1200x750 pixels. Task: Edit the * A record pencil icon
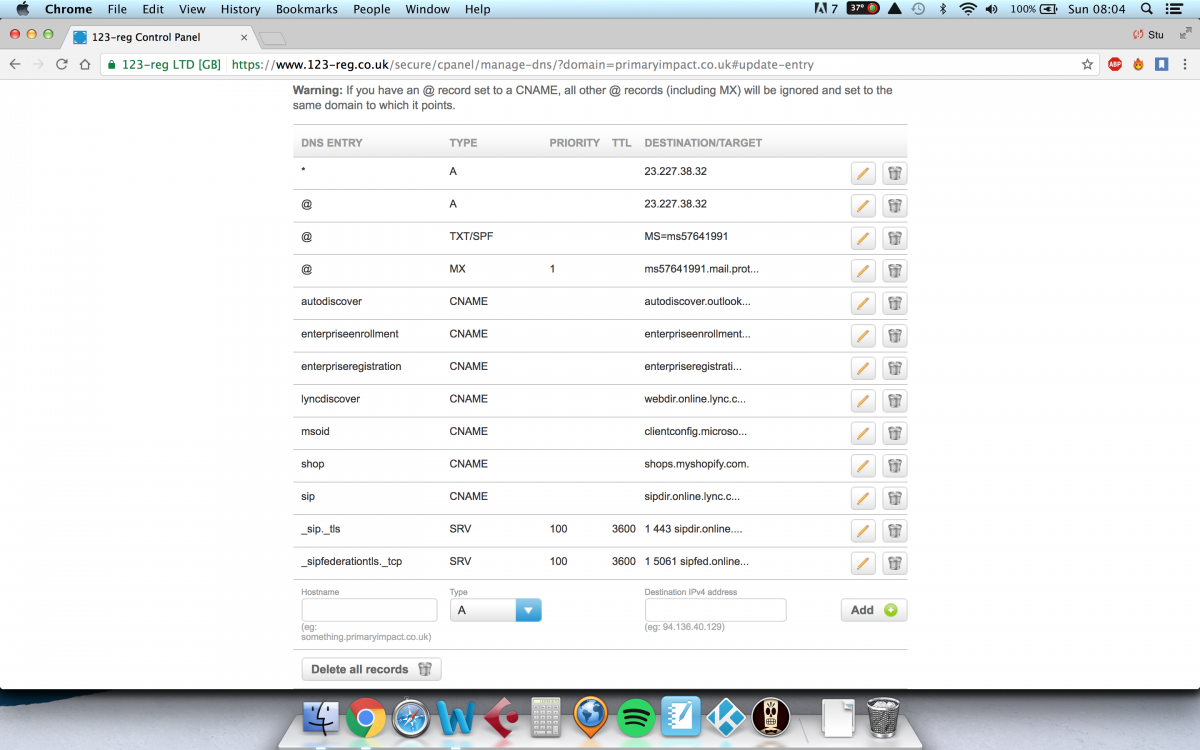(863, 173)
